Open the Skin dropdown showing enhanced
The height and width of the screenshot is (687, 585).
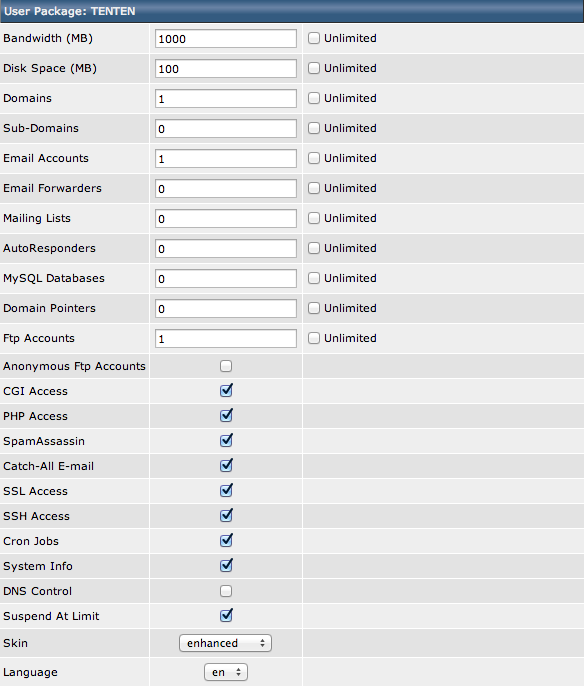click(225, 643)
